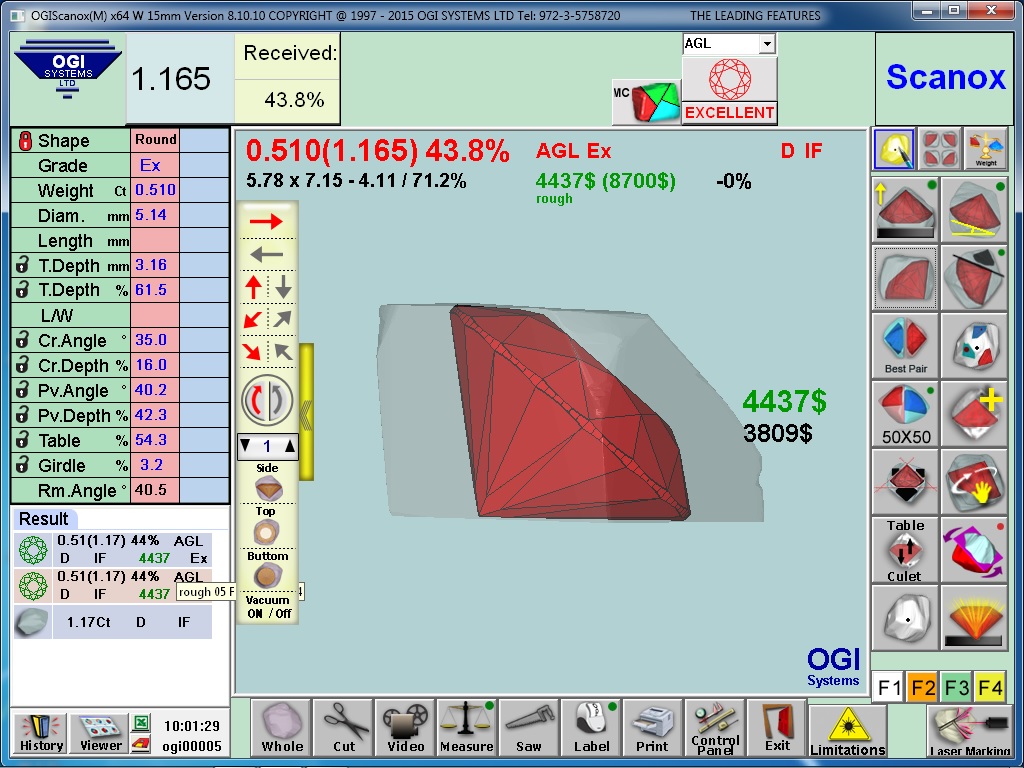Viewport: 1024px width, 768px height.
Task: Toggle the lock beside Table %
Action: click(x=22, y=440)
